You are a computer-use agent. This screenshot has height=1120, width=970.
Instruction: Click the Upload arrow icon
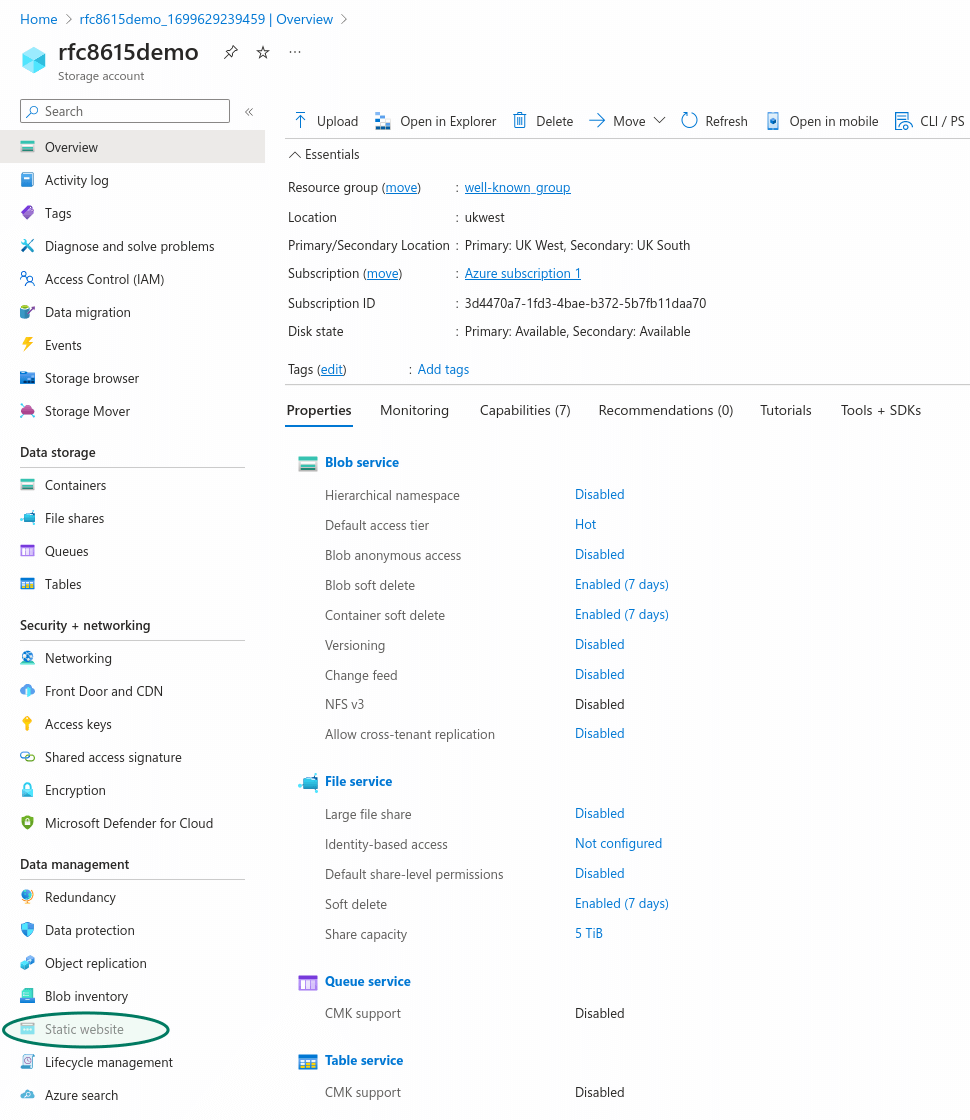301,121
